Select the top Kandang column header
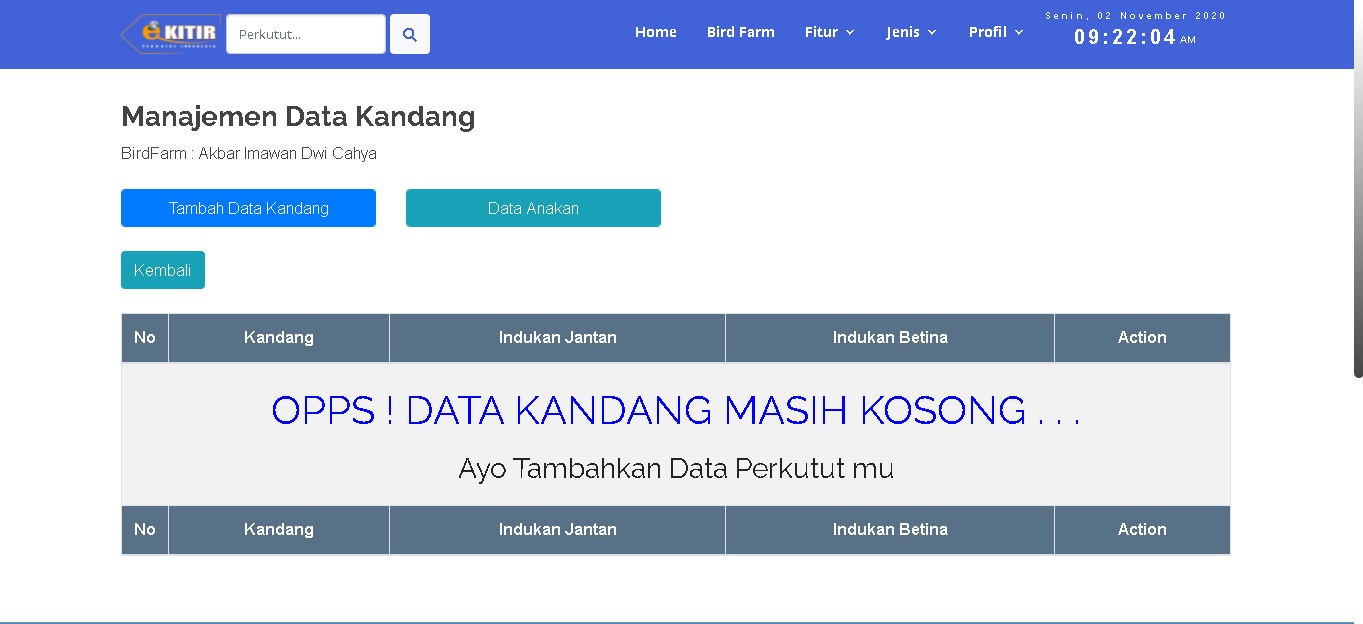Viewport: 1363px width, 624px height. [278, 338]
